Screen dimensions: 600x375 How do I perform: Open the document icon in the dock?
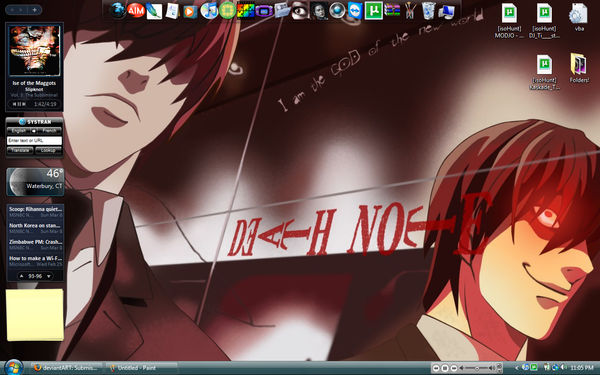(x=172, y=11)
